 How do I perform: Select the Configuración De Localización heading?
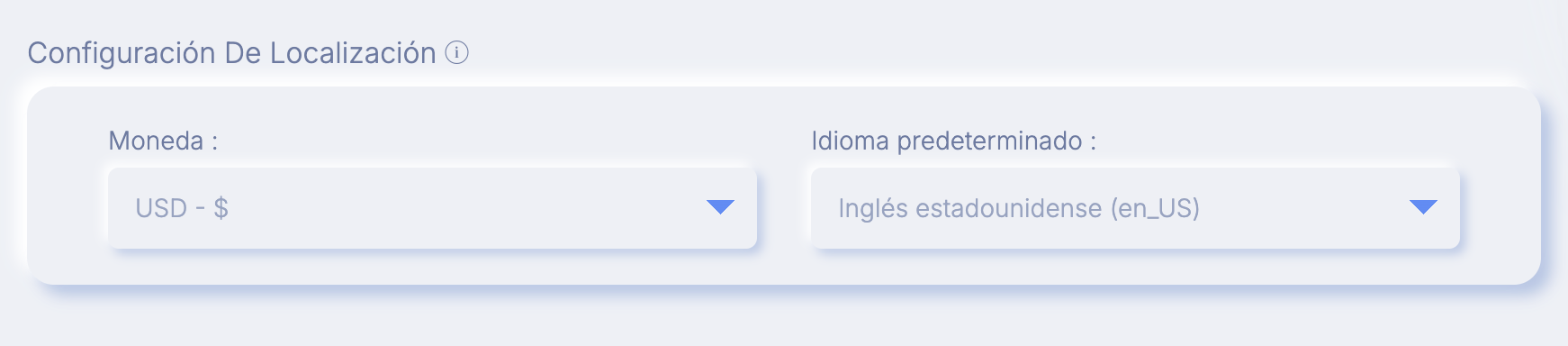pos(231,53)
